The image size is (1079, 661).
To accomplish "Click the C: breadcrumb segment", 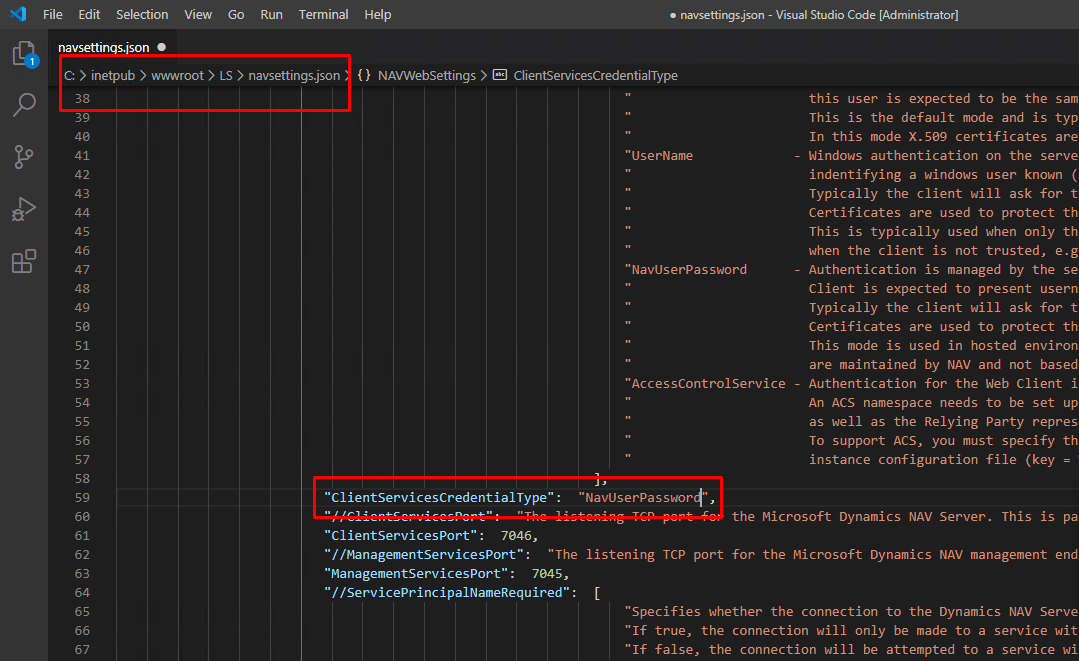I will click(x=70, y=76).
